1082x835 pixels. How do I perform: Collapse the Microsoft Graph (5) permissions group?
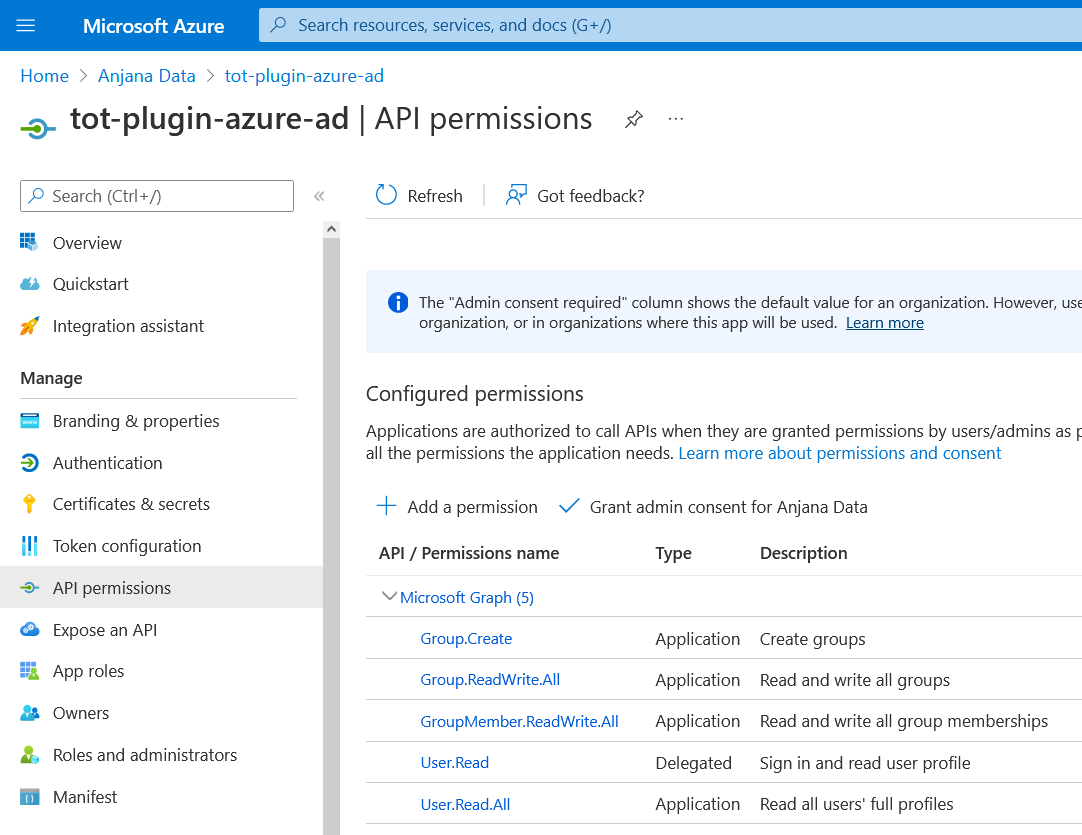point(389,597)
